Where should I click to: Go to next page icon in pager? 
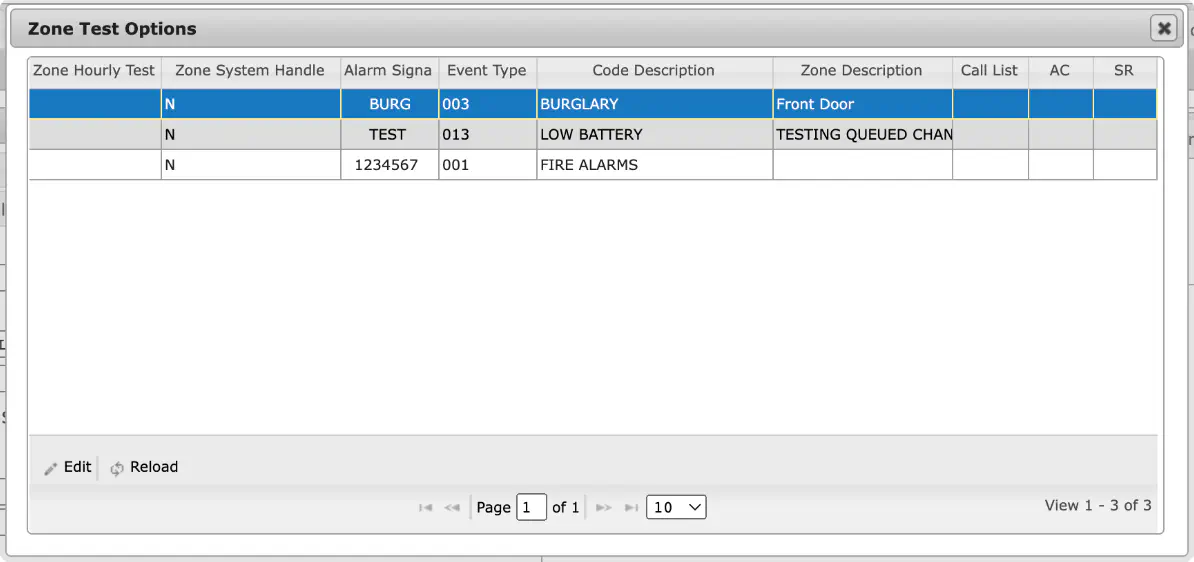tap(604, 507)
